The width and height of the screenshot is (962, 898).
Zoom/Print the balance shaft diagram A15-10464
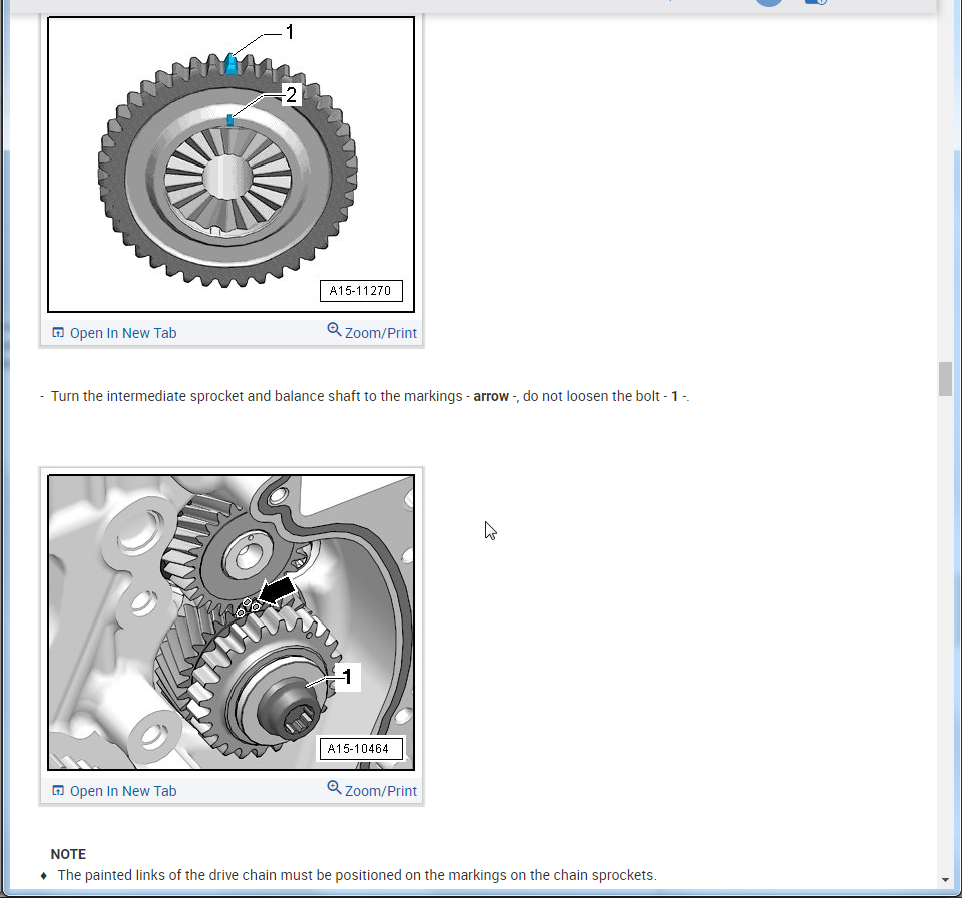tap(372, 790)
